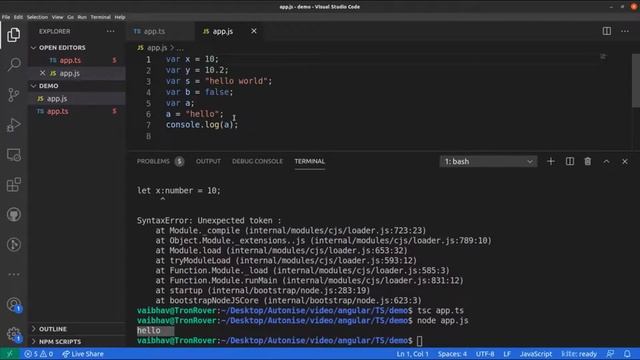Open the GitLens activity bar icon

(x=13, y=244)
